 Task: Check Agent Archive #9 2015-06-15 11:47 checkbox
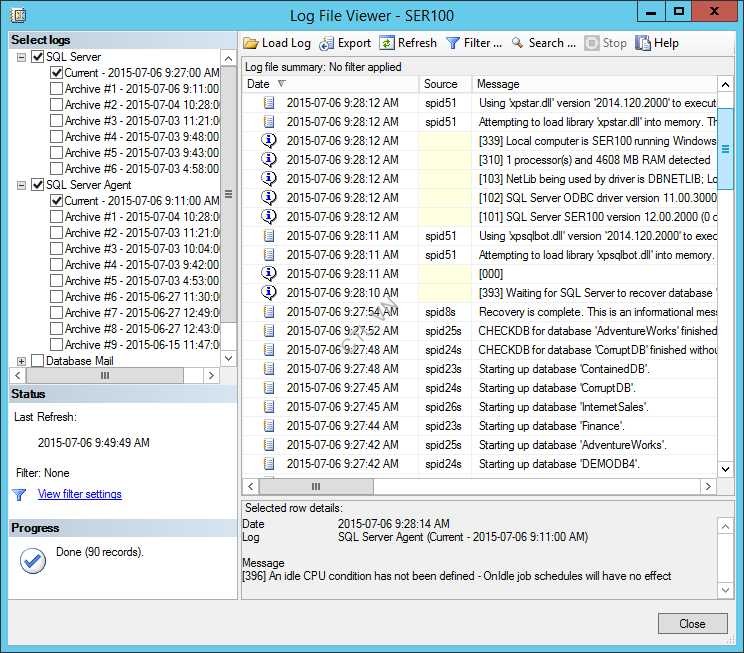click(56, 345)
